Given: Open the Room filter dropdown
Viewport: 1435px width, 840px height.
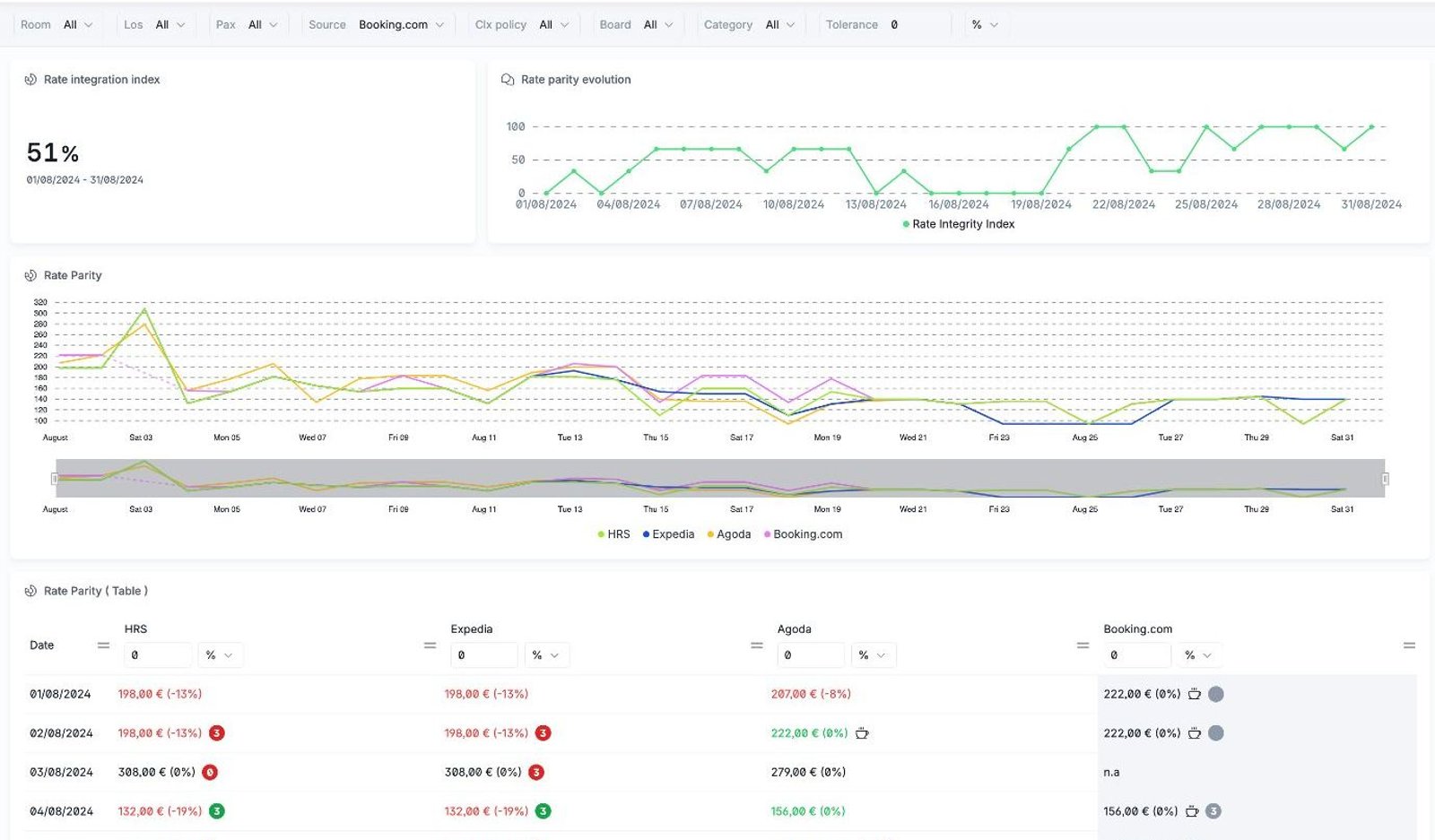Looking at the screenshot, I should [57, 25].
